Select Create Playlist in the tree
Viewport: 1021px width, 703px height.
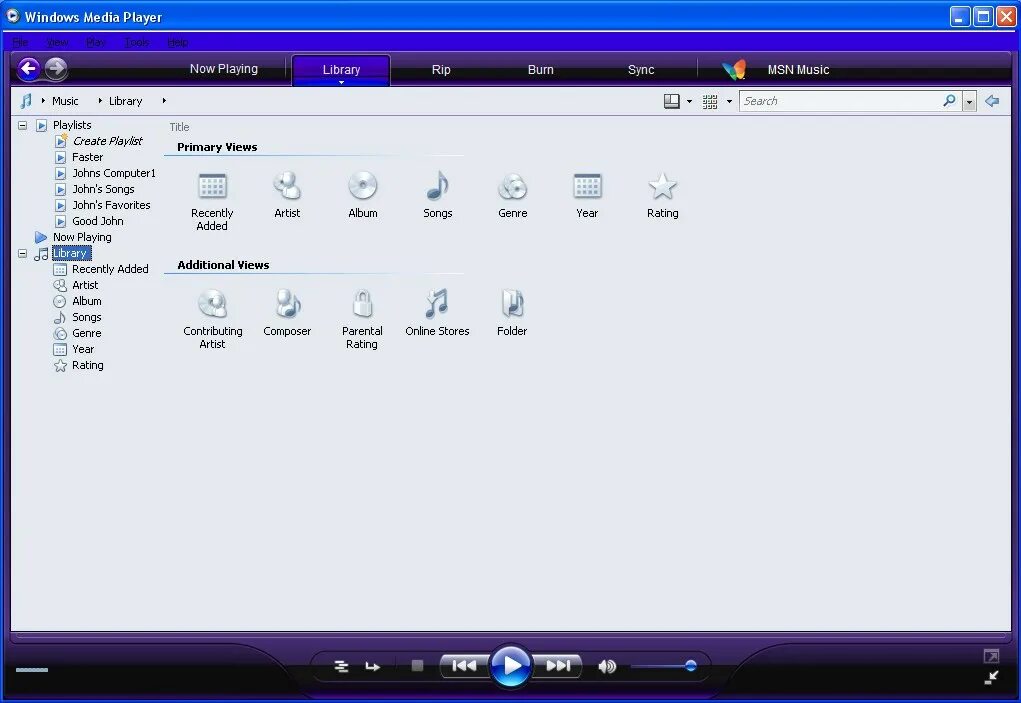pyautogui.click(x=107, y=141)
